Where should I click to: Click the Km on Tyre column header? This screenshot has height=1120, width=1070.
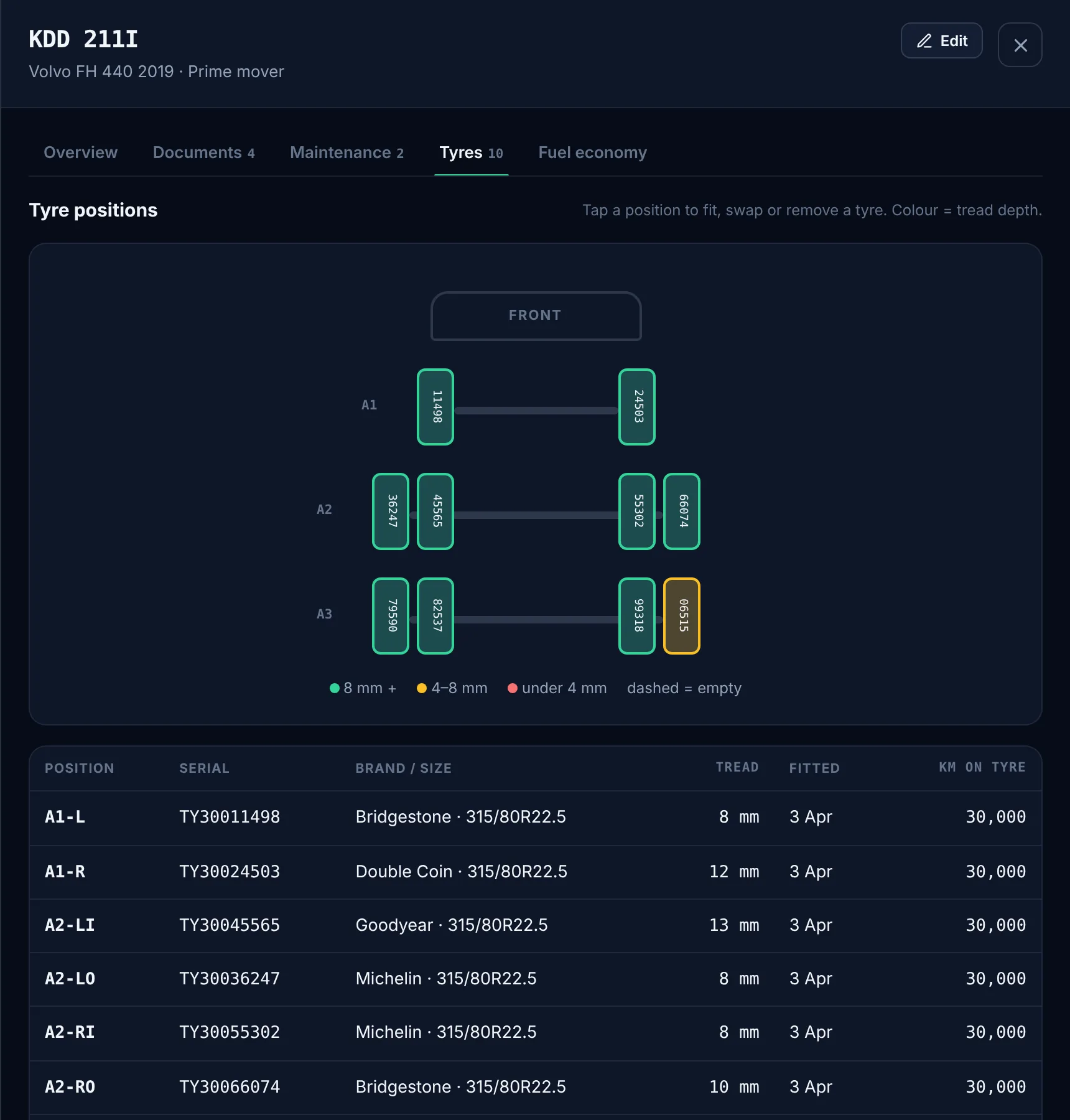coord(982,768)
